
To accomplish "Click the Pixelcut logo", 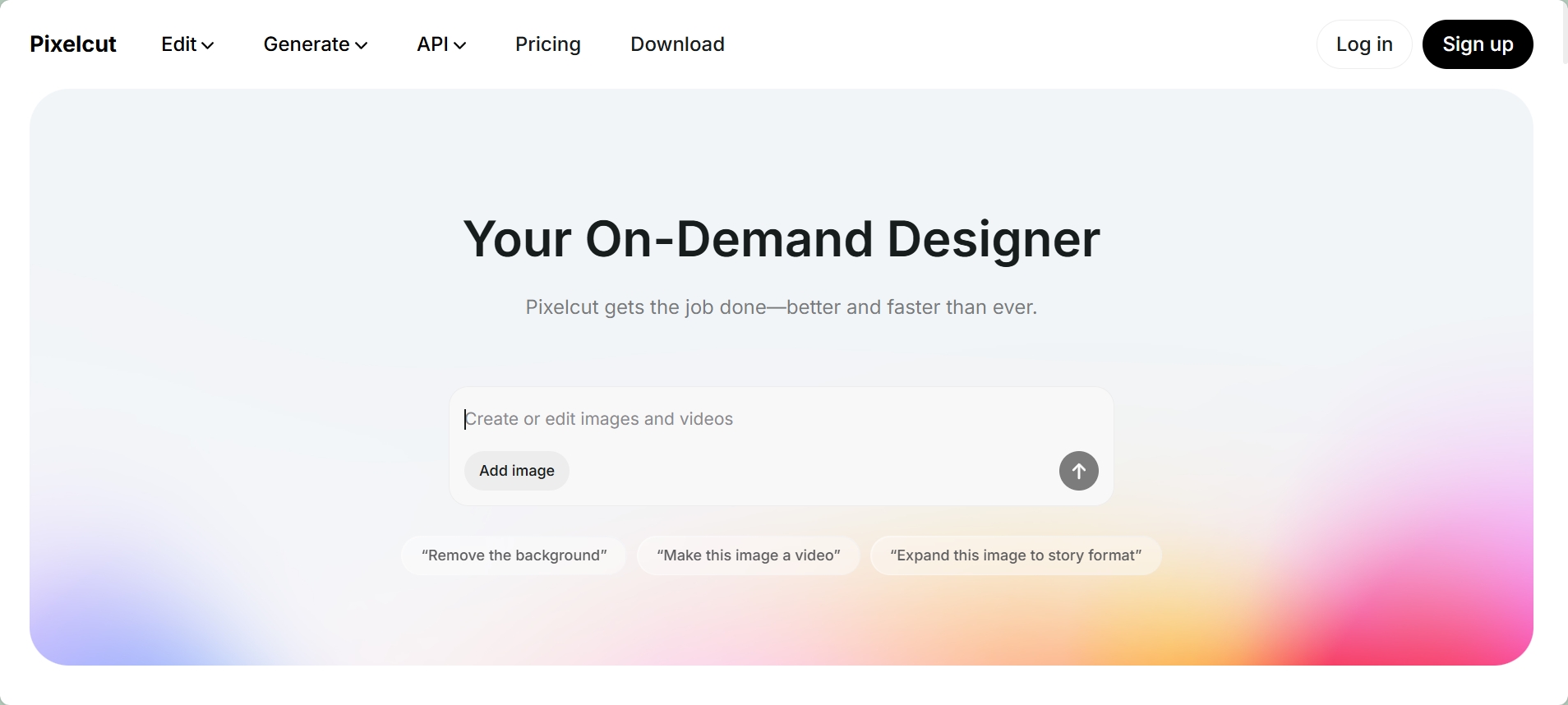I will 73,44.
